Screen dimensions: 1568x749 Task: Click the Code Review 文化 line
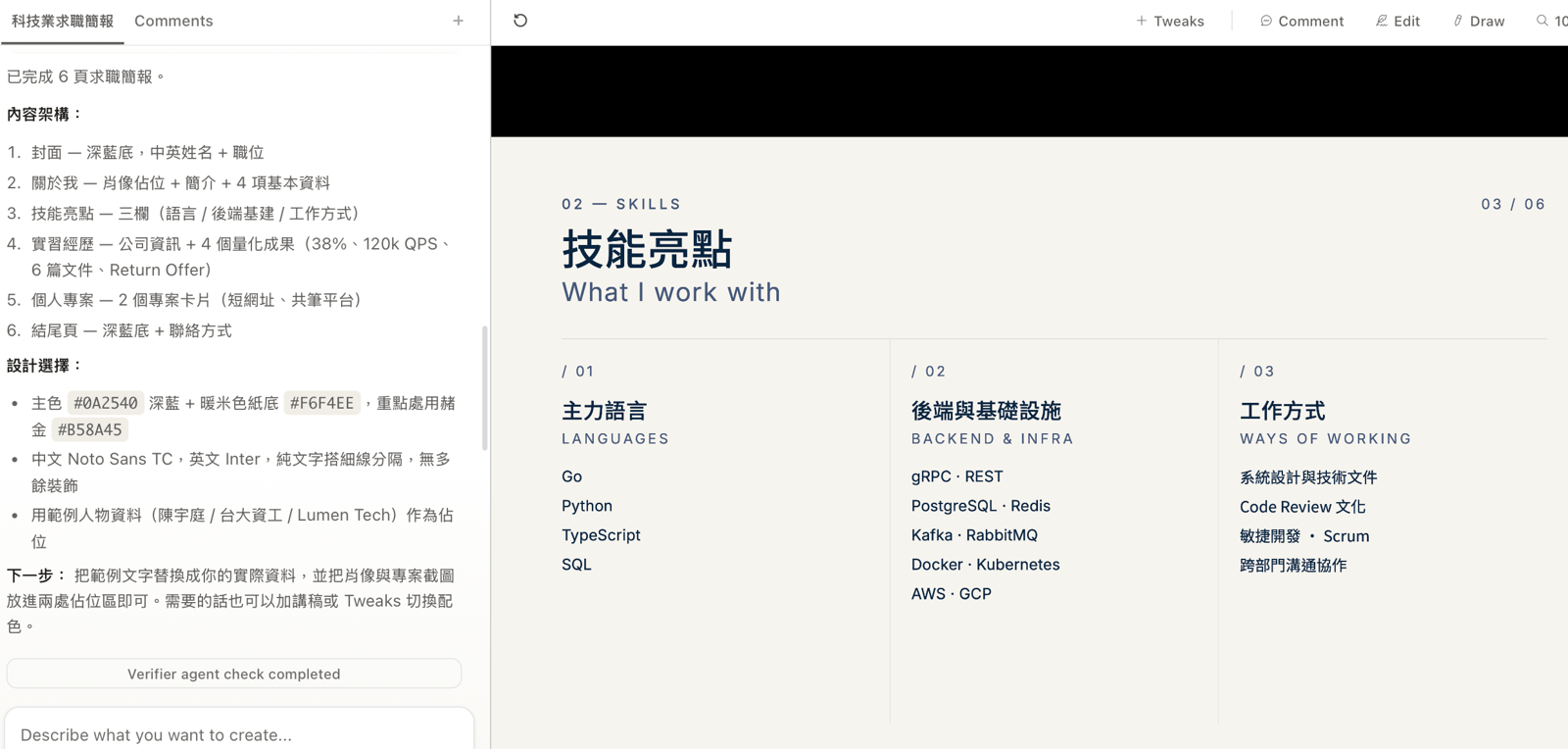1302,507
